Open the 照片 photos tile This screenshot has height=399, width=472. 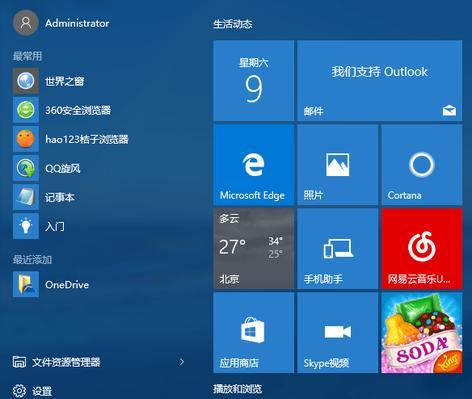click(x=338, y=165)
